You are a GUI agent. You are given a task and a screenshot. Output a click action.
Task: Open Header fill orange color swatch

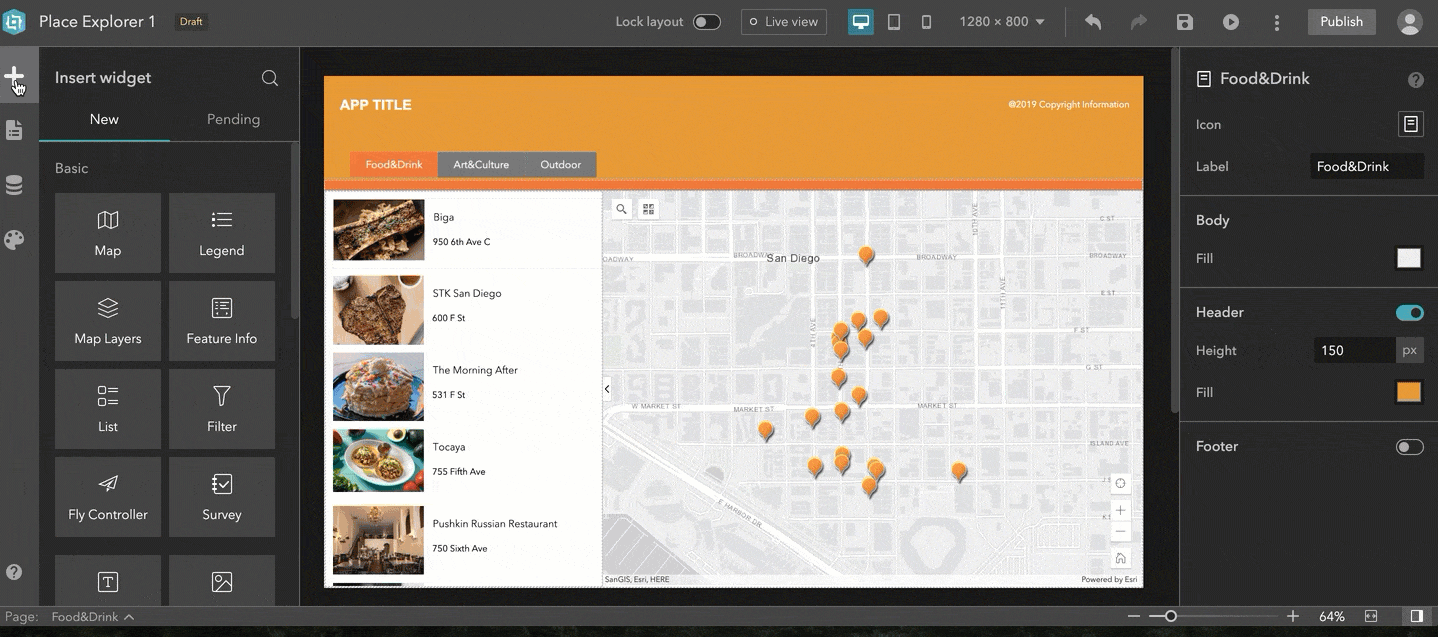point(1409,392)
